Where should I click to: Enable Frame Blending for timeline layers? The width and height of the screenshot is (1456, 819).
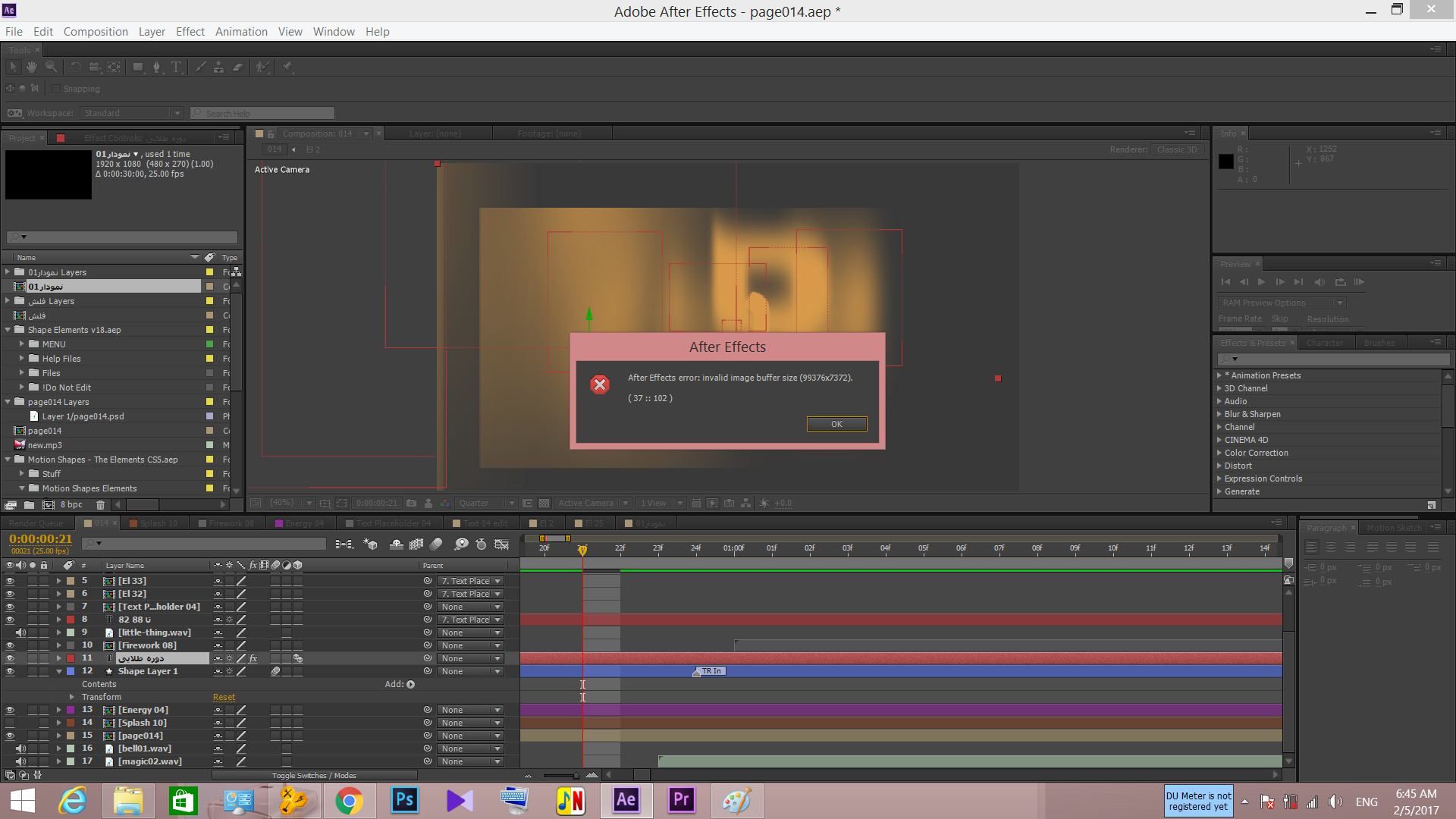(416, 544)
